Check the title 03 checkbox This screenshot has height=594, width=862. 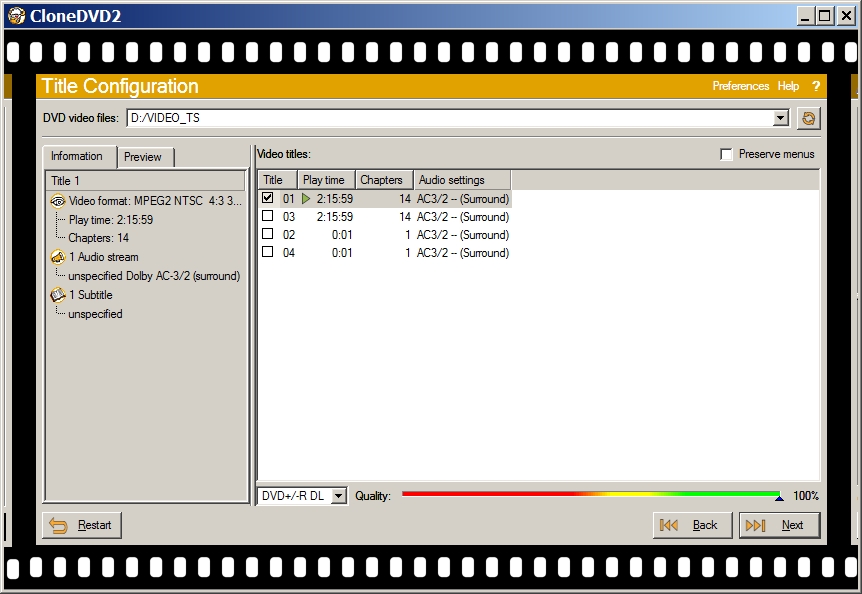268,216
